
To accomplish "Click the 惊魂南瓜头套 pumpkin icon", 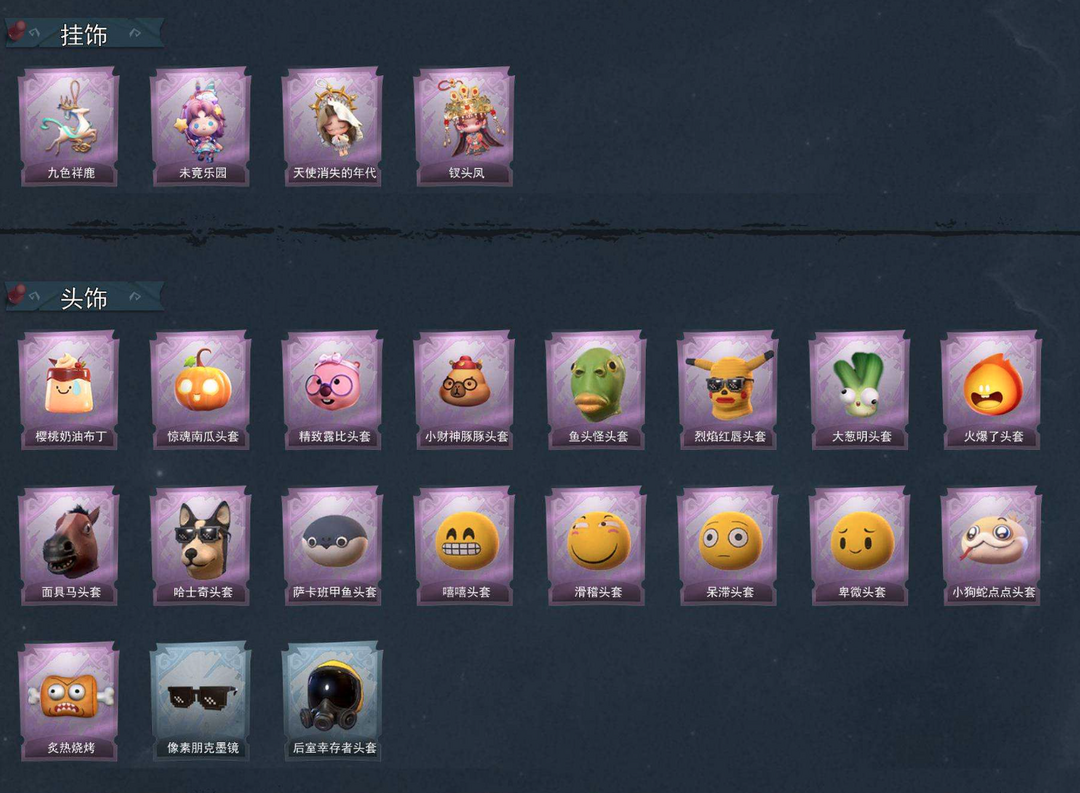I will tap(200, 391).
